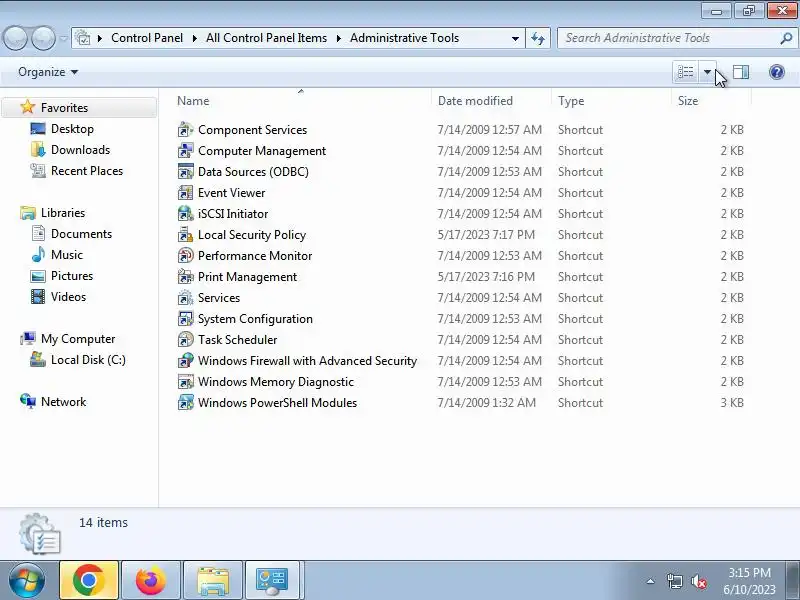Click the Back navigation button

coord(15,38)
